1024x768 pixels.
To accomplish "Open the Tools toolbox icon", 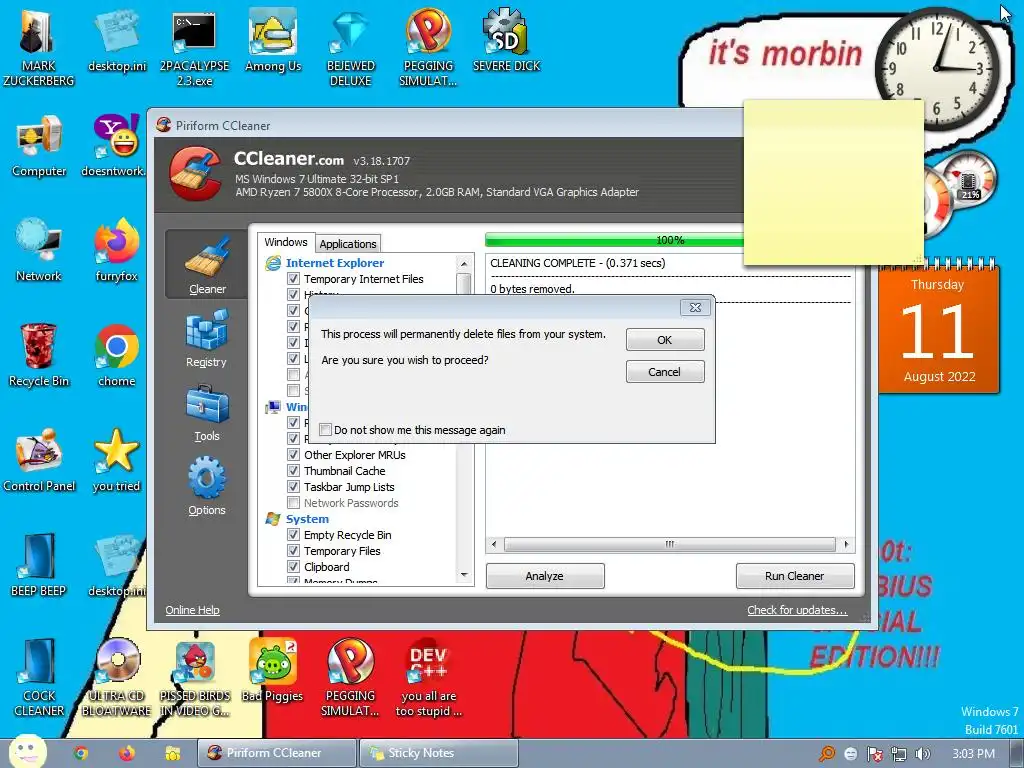I will pos(206,412).
